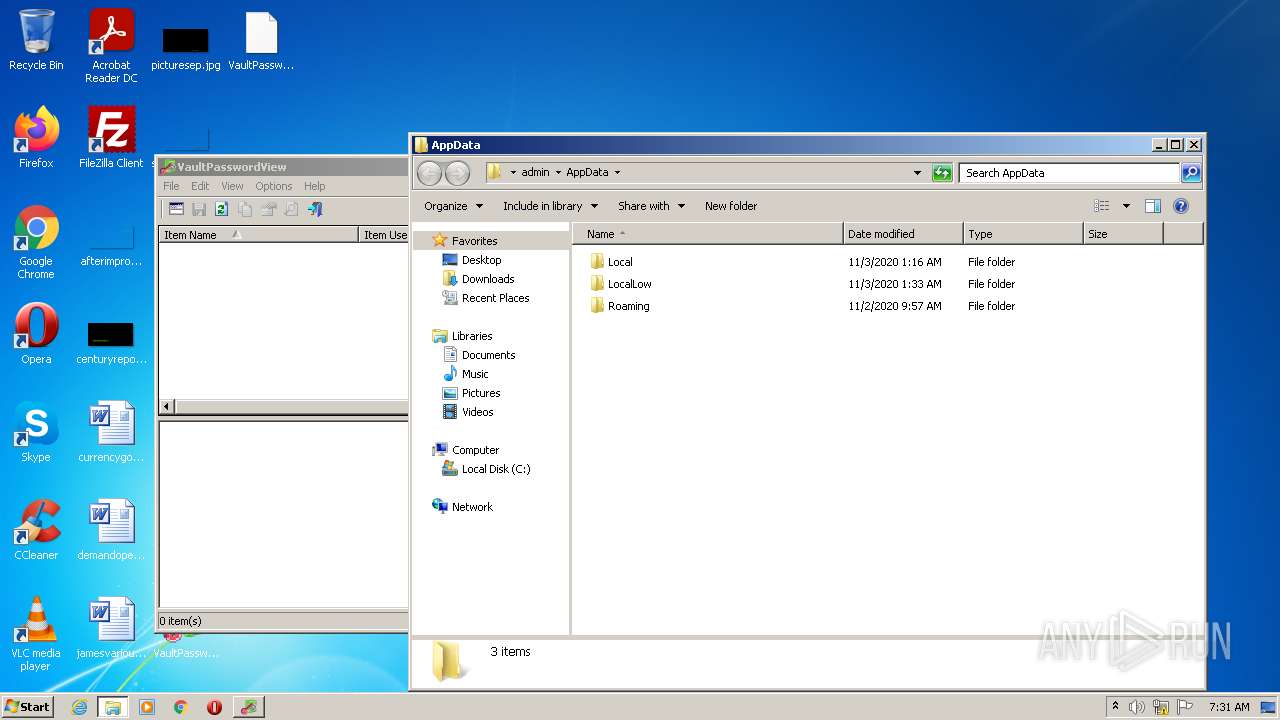Click the Copy icon in VaultPasswordView toolbar
The image size is (1280, 720).
(x=245, y=209)
